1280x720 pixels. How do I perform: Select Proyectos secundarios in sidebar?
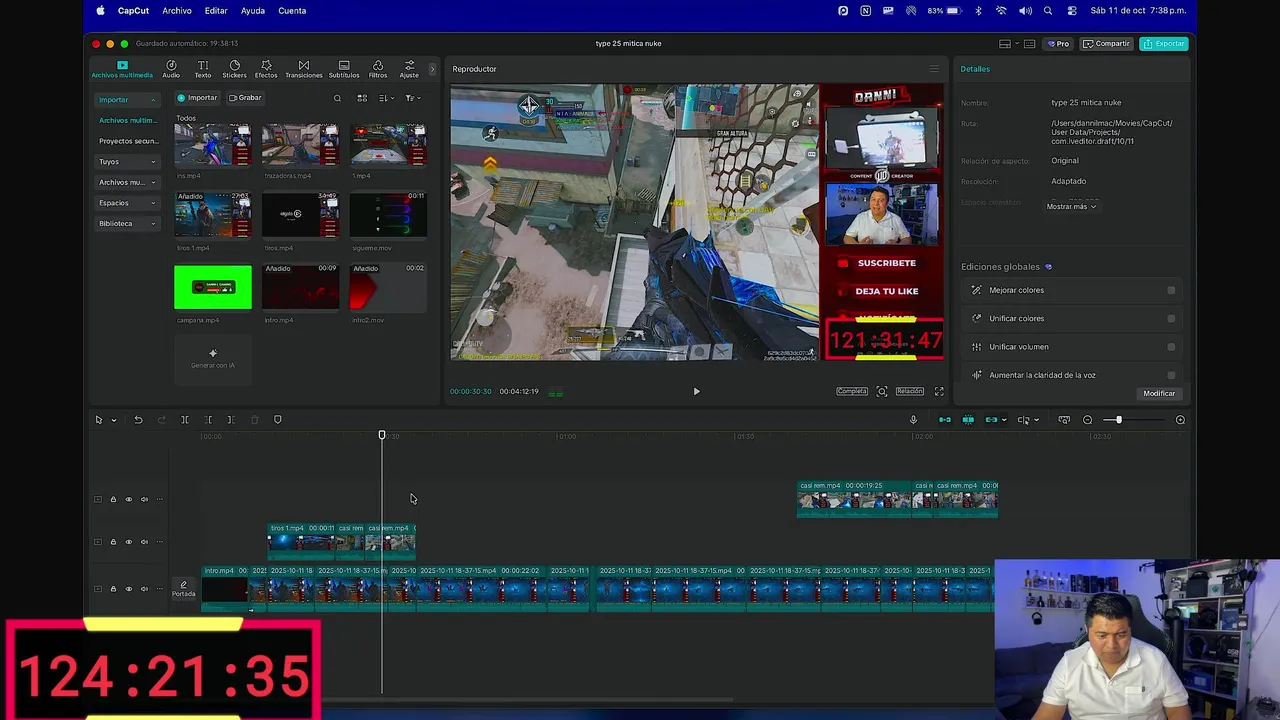[128, 141]
